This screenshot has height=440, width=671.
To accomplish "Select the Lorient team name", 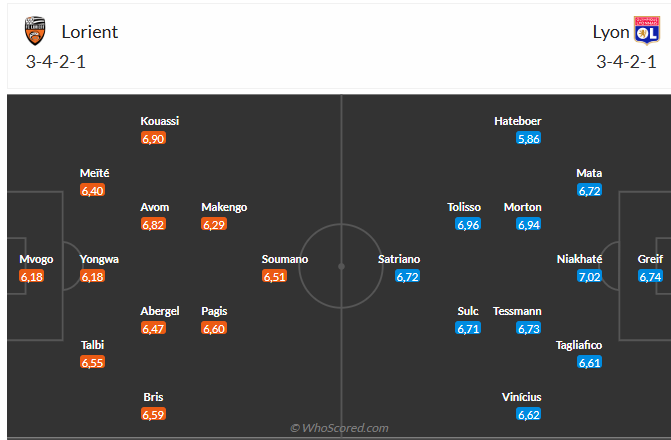I will (89, 32).
